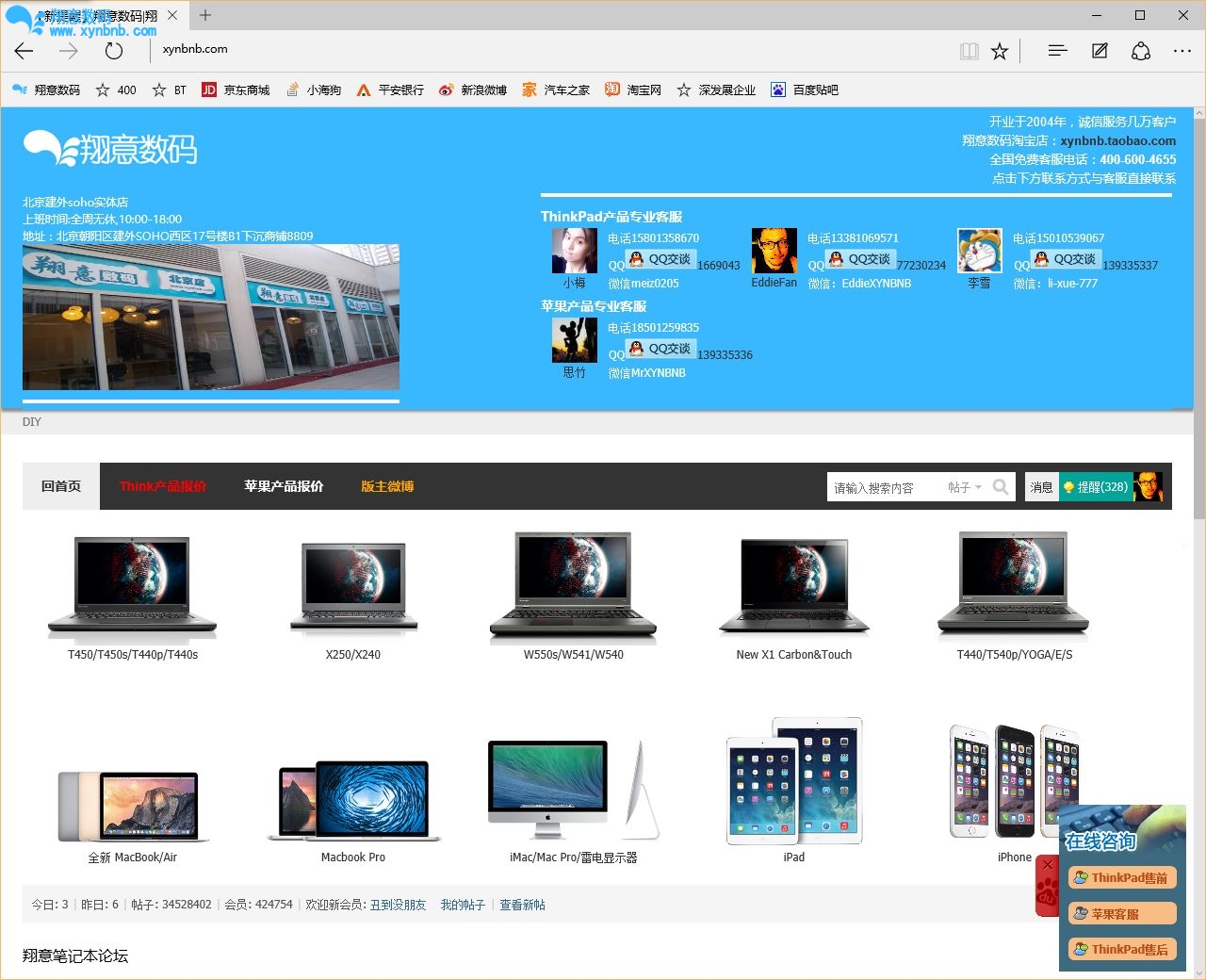This screenshot has width=1206, height=980.
Task: Open 我的帖子 link
Action: click(x=463, y=905)
